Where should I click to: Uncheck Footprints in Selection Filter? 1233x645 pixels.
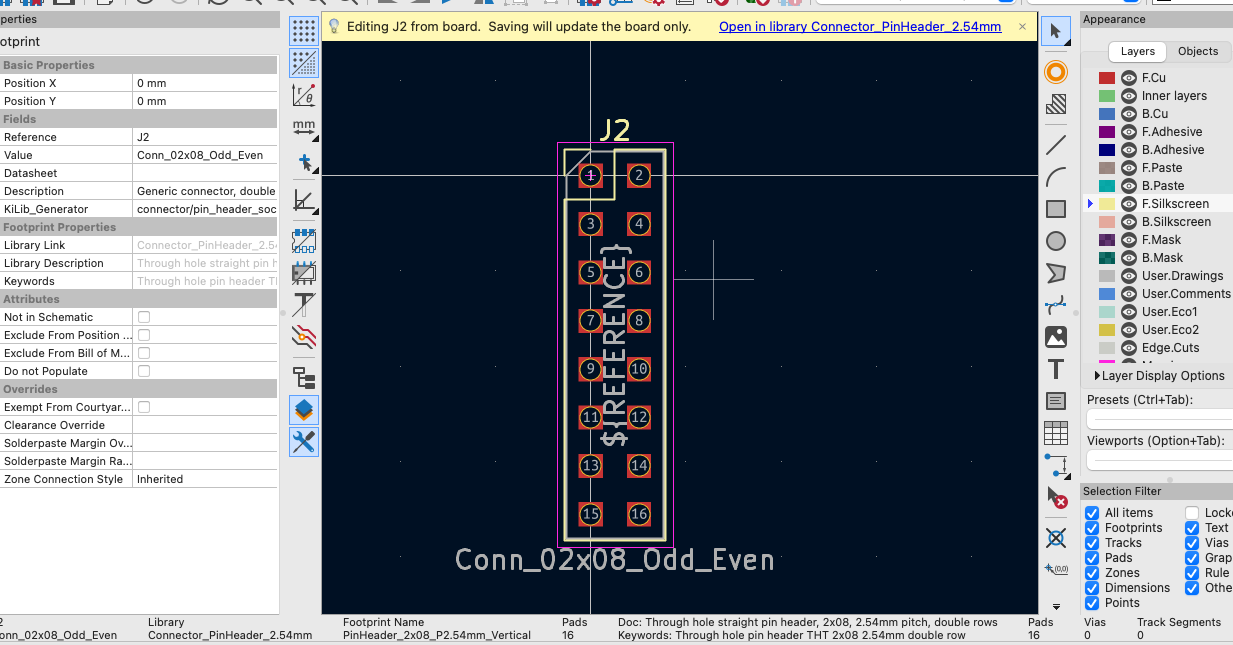(1092, 528)
